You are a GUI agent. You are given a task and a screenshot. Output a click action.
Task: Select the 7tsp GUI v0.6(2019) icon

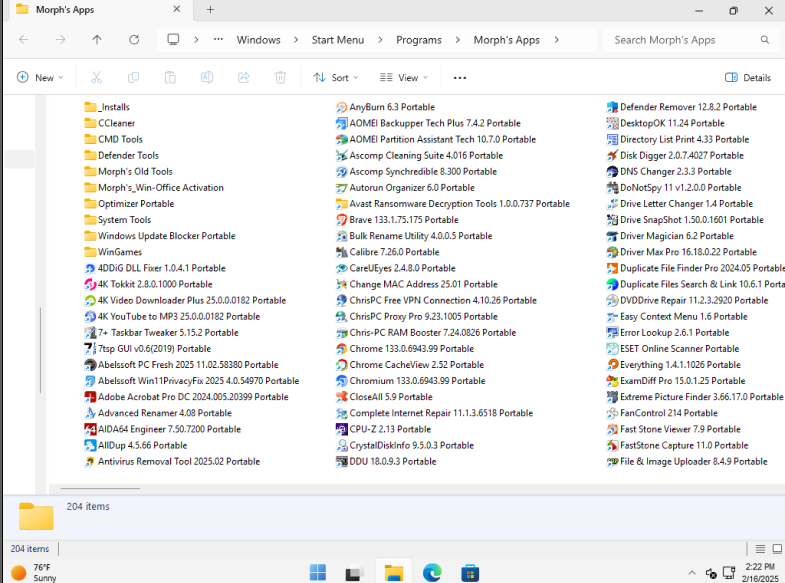[x=90, y=349]
